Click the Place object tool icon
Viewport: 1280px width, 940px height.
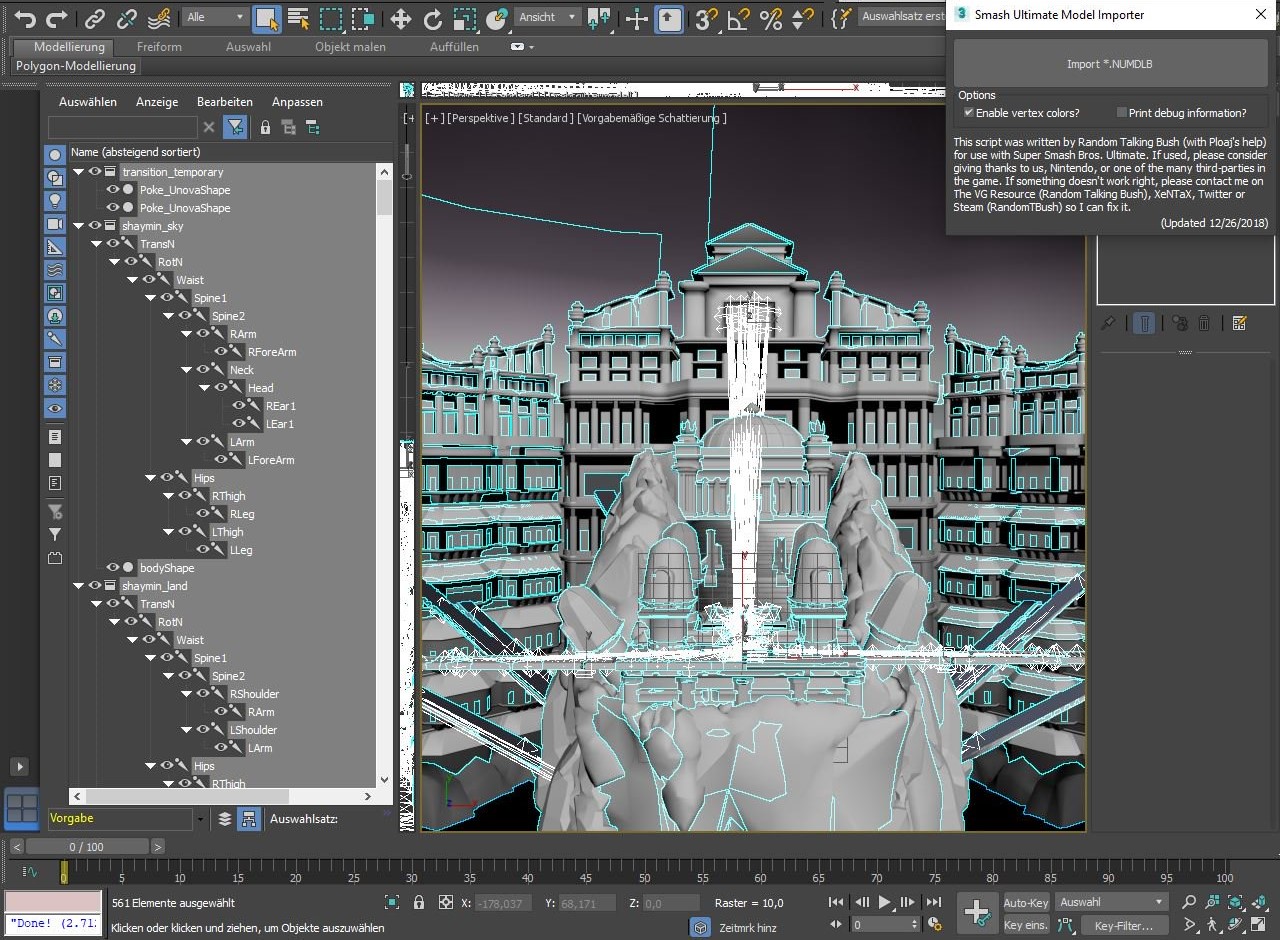(497, 18)
